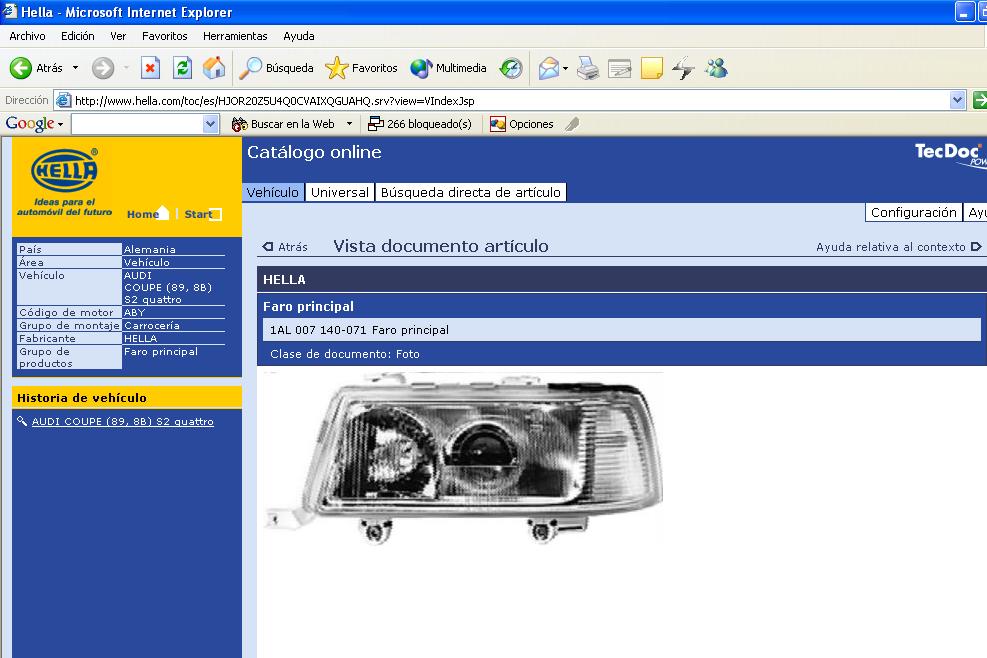Click the lightning bolt toolbar icon
The height and width of the screenshot is (658, 987).
coord(683,68)
